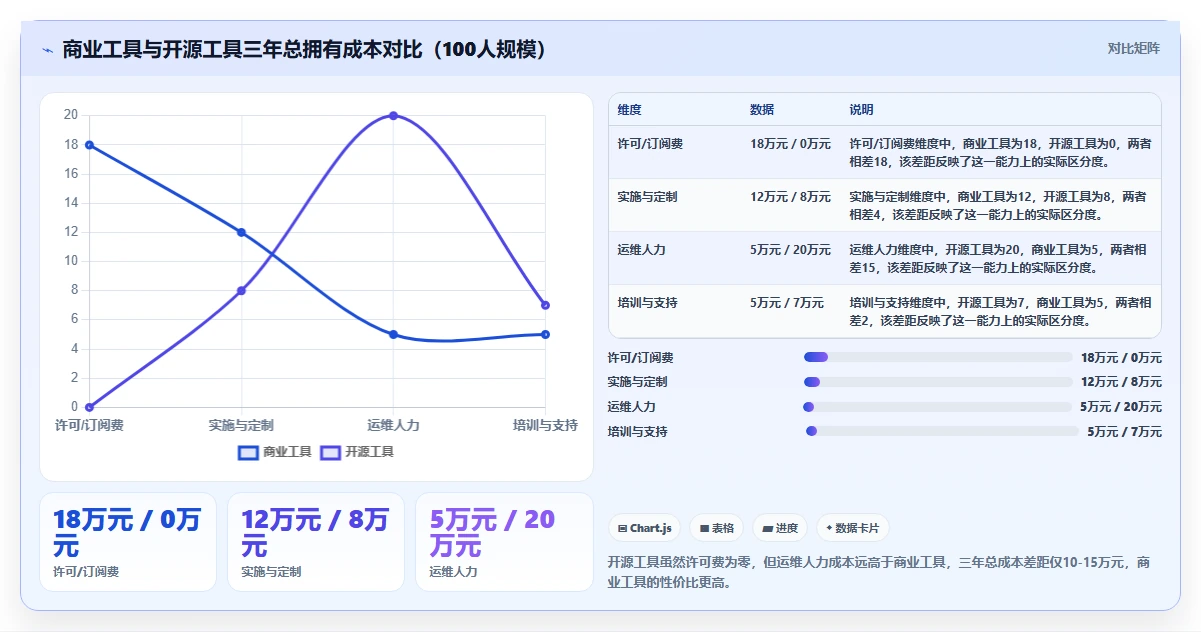The image size is (1201, 632).
Task: Click the x-axis label 运维人力
Action: pyautogui.click(x=393, y=425)
